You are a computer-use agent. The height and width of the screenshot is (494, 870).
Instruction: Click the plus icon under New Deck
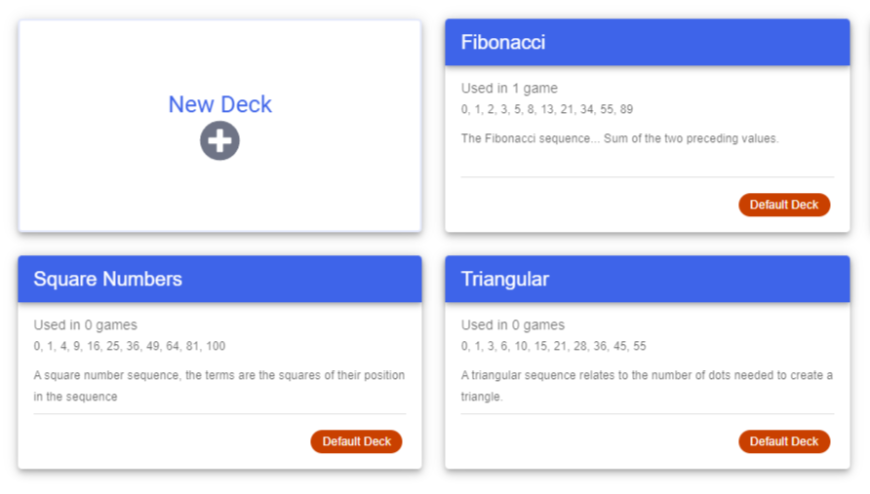[x=220, y=141]
